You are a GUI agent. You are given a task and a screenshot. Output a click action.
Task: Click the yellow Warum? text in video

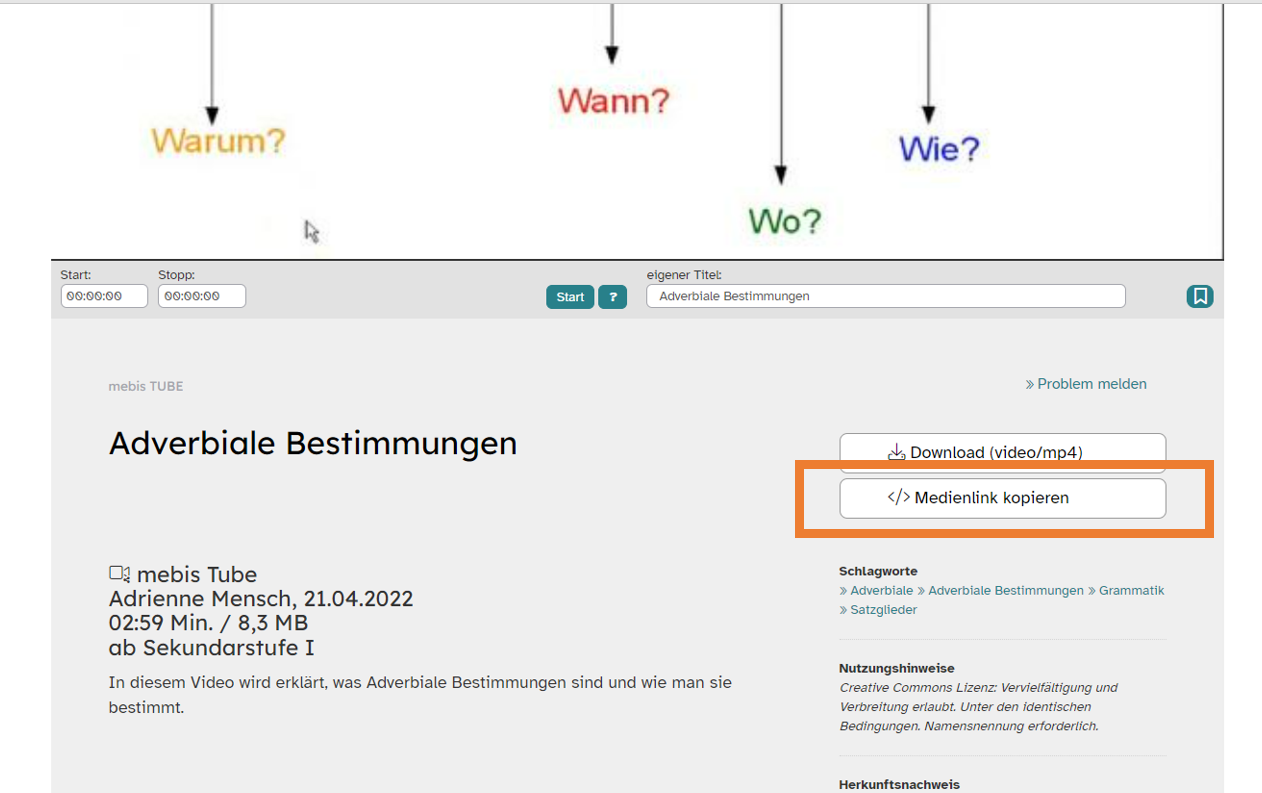218,140
